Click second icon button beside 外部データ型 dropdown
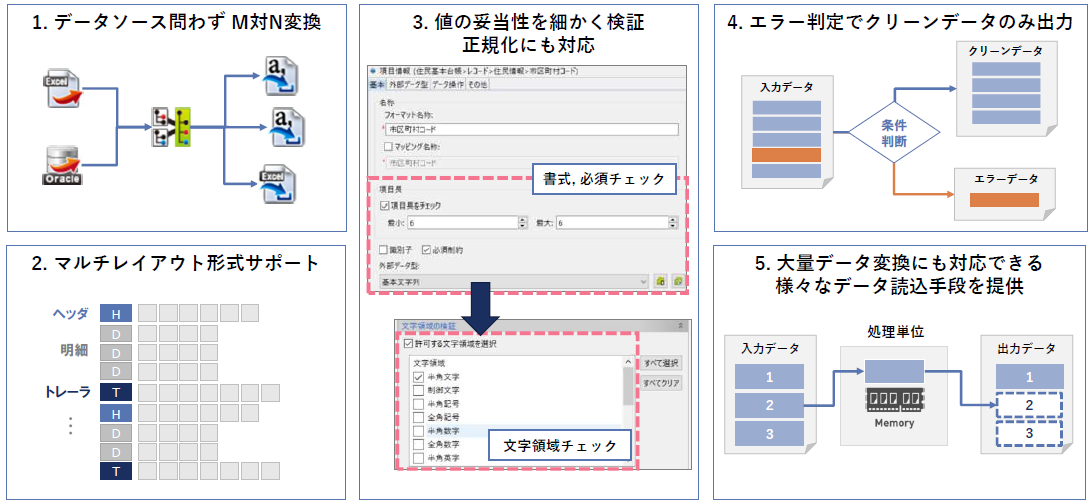1092x504 pixels. pyautogui.click(x=677, y=283)
